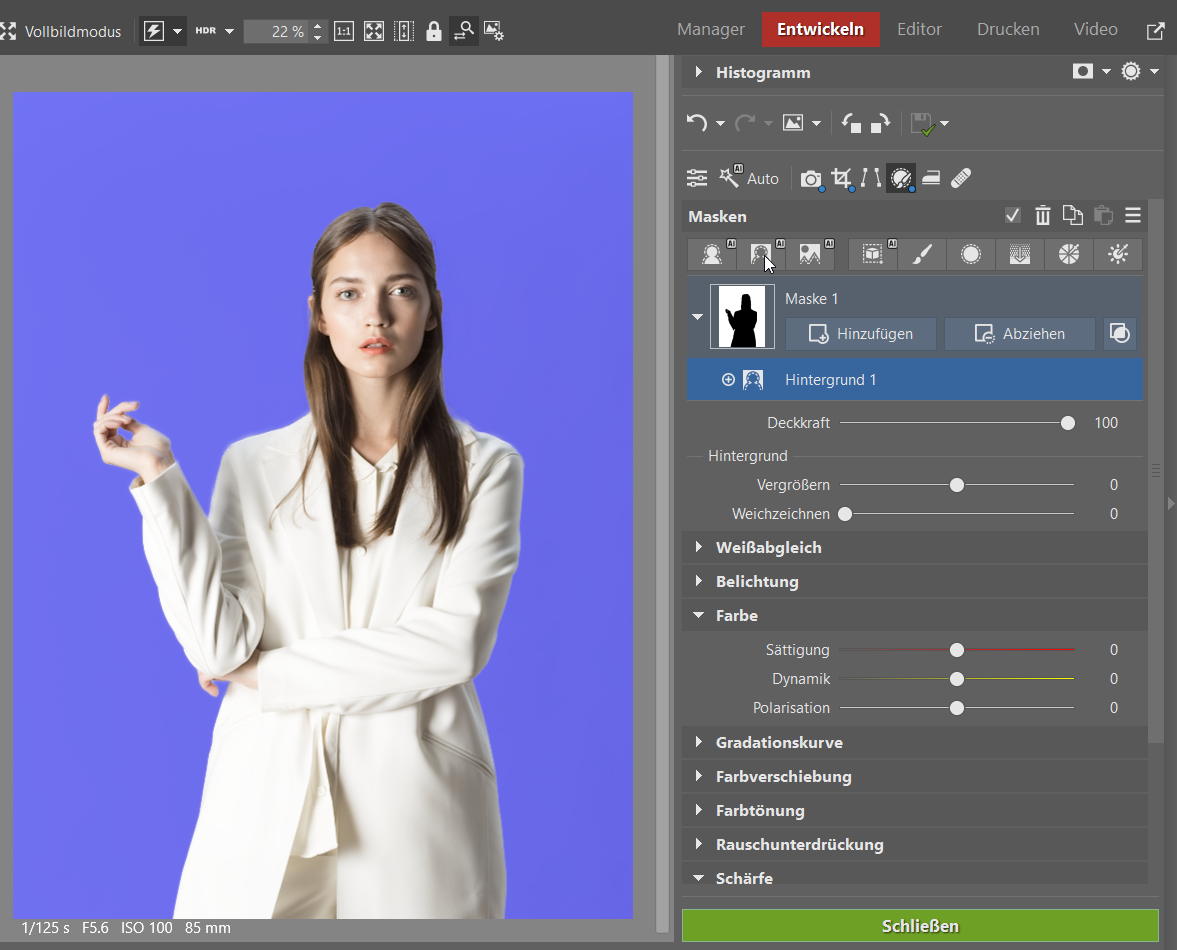Select the radial filter mask tool
The image size is (1177, 950).
pyautogui.click(x=970, y=255)
